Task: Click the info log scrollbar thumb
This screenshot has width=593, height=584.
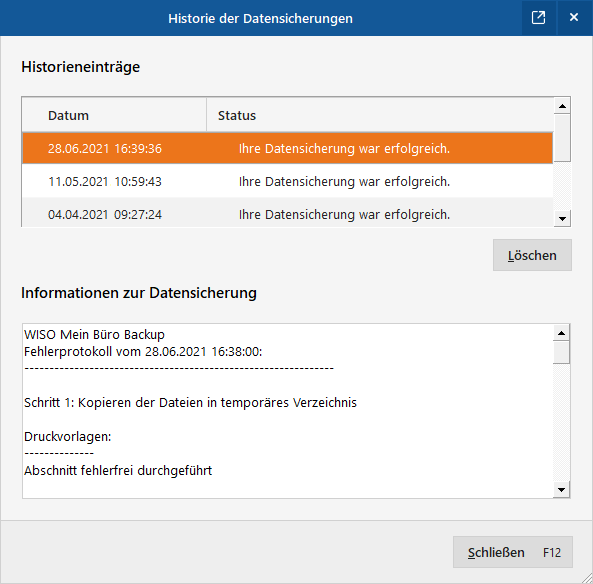Action: 561,352
